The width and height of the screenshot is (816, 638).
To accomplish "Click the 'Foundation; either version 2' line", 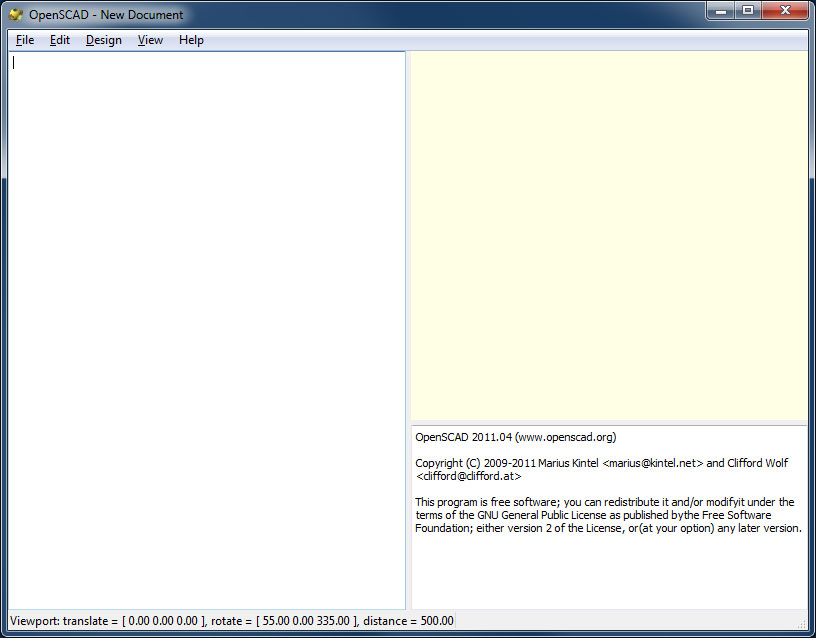I will pyautogui.click(x=608, y=528).
